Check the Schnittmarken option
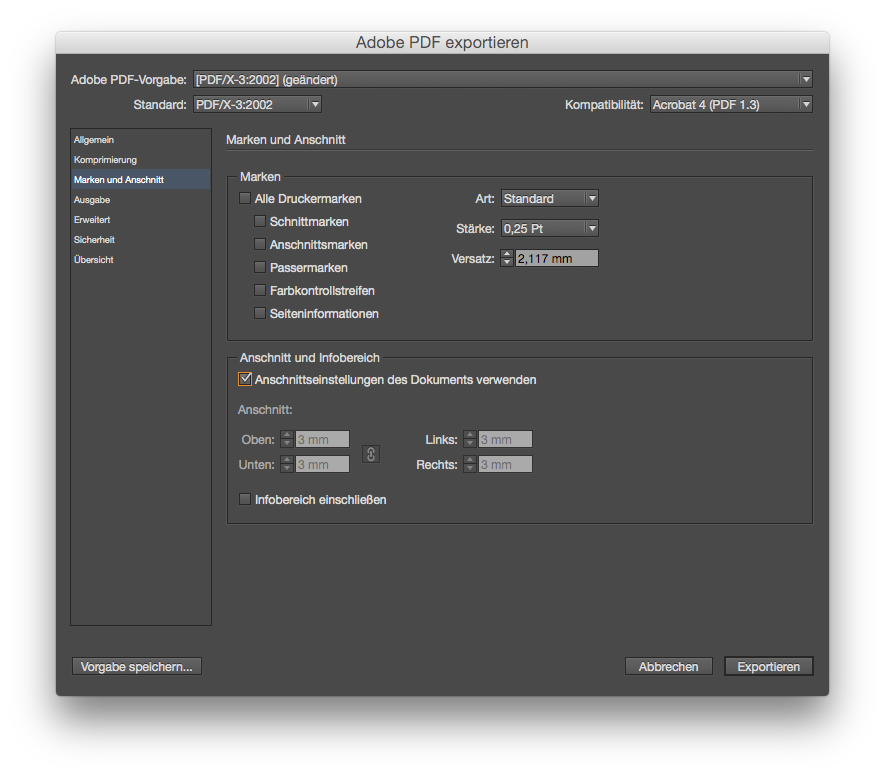This screenshot has height=776, width=885. tap(260, 221)
